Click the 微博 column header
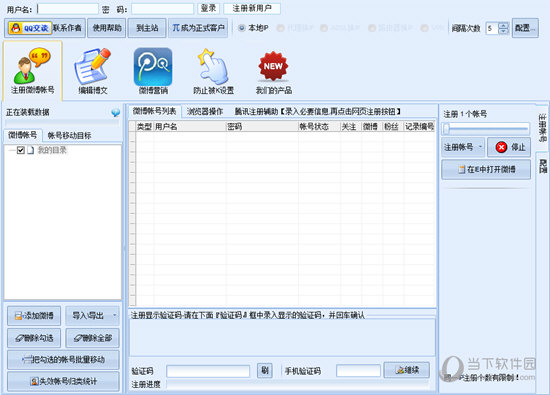 click(x=372, y=127)
